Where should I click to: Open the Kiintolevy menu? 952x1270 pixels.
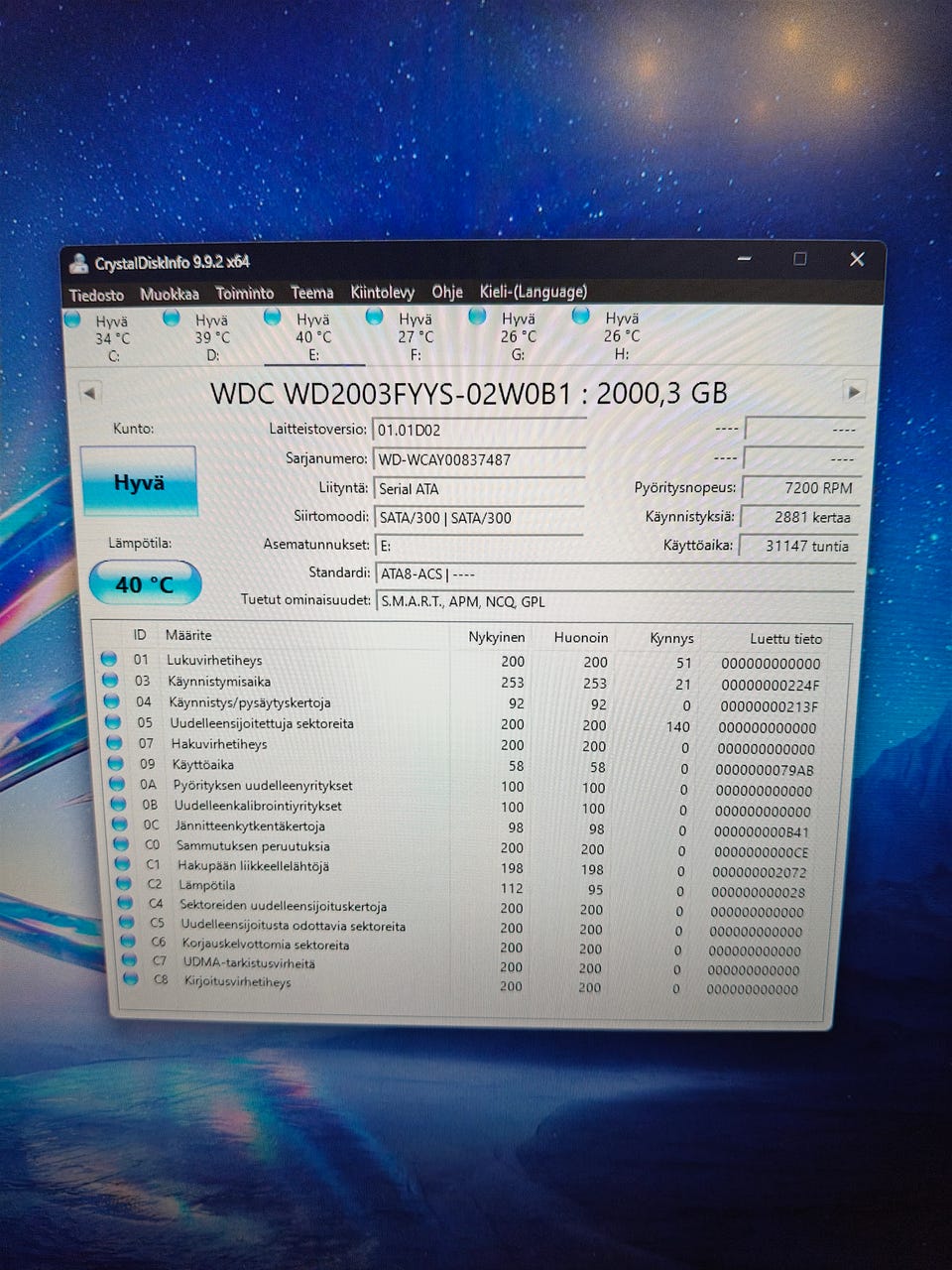(x=383, y=292)
